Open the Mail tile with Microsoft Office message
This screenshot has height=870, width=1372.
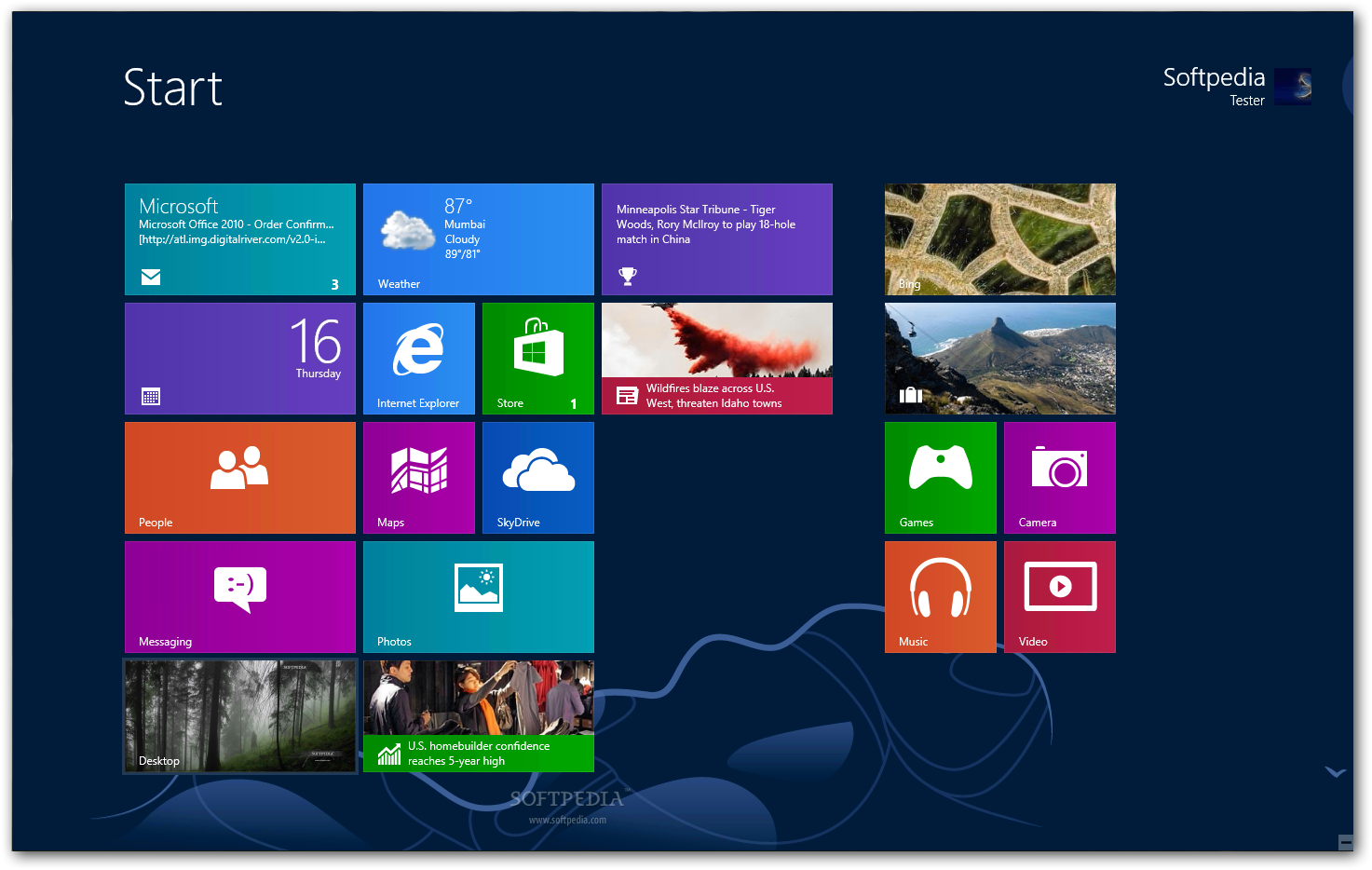tap(239, 239)
